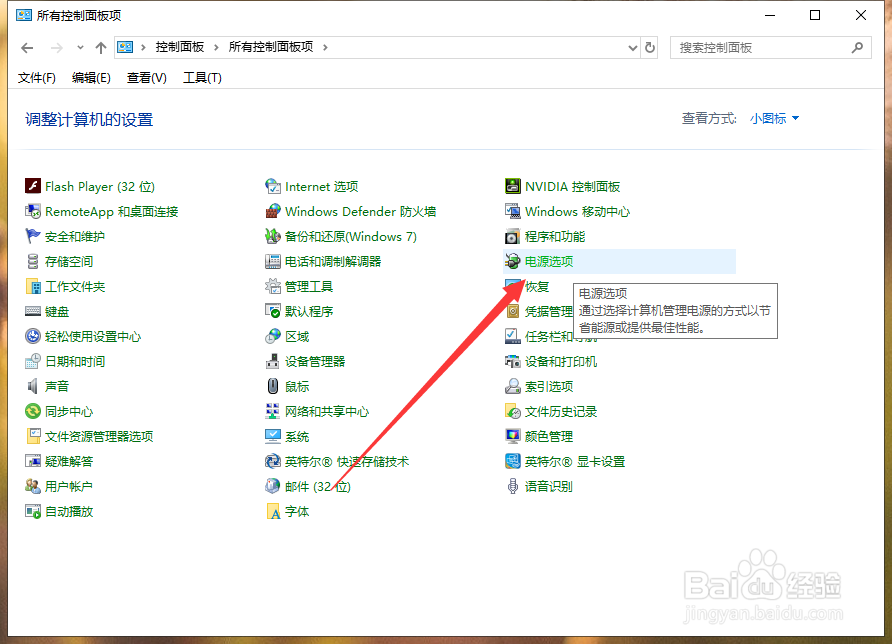Click the 键盘 keyboard icon
Image resolution: width=892 pixels, height=644 pixels.
tap(33, 311)
